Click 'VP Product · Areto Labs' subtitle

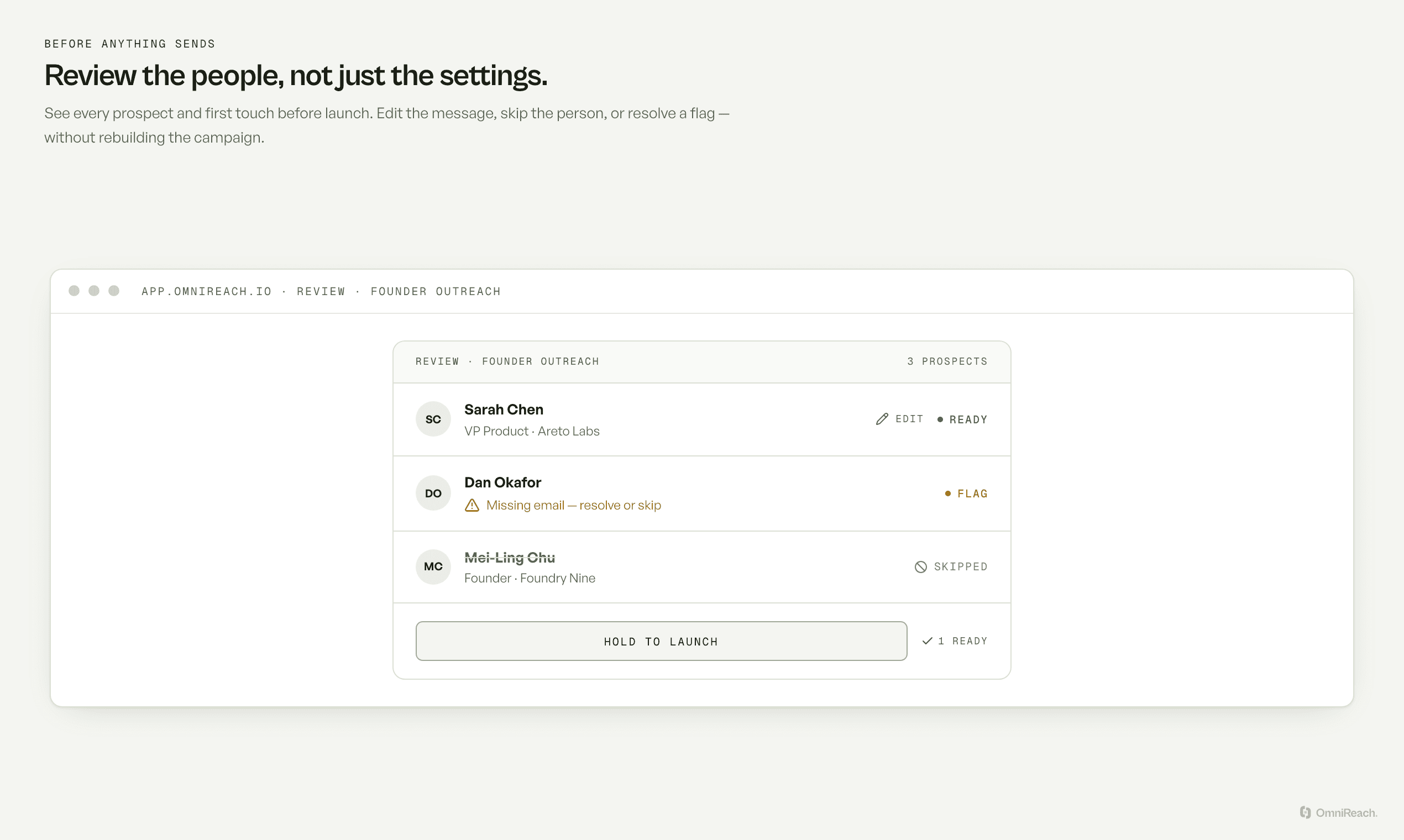click(x=532, y=431)
